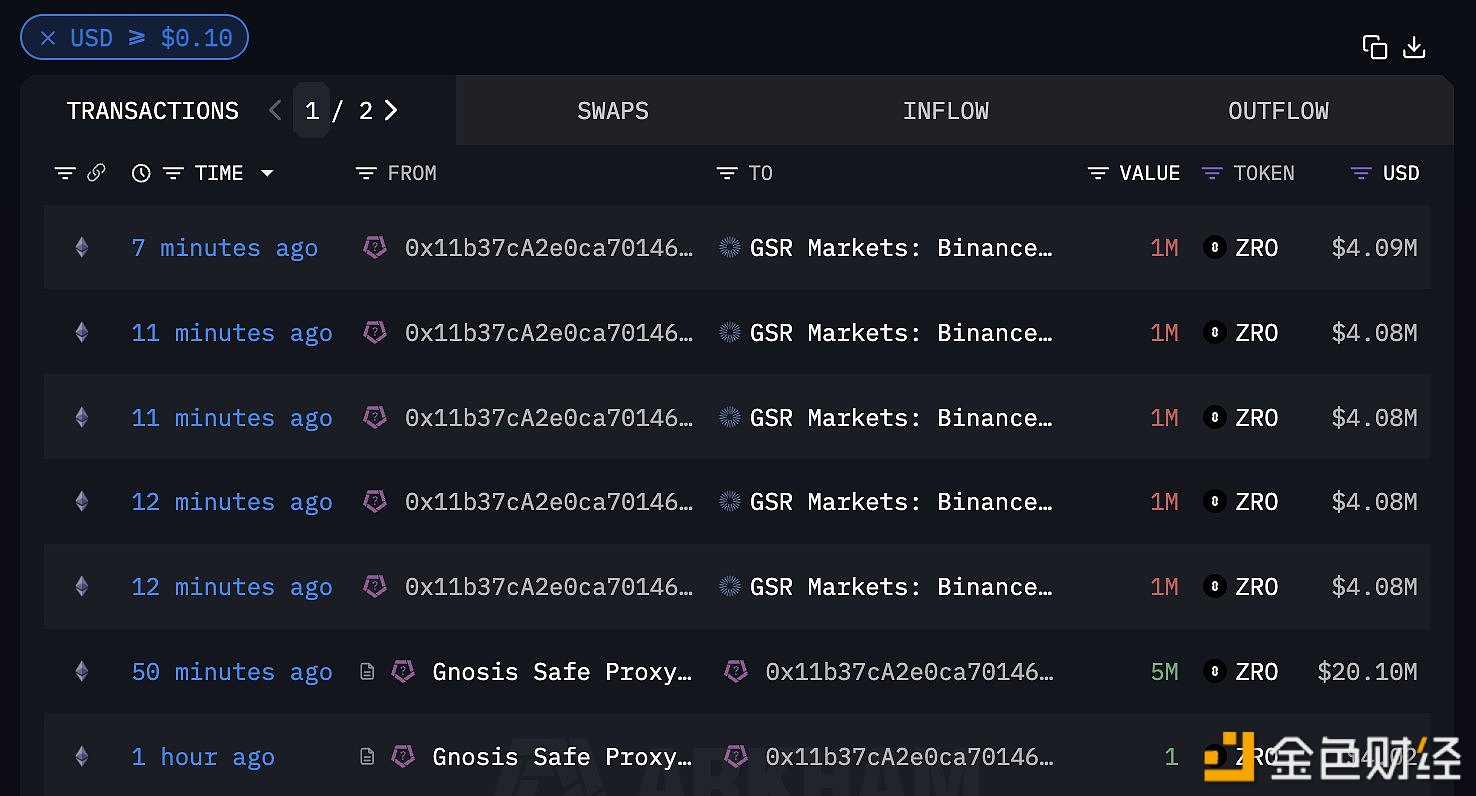Go to next page of transactions
1476x796 pixels.
[x=391, y=111]
